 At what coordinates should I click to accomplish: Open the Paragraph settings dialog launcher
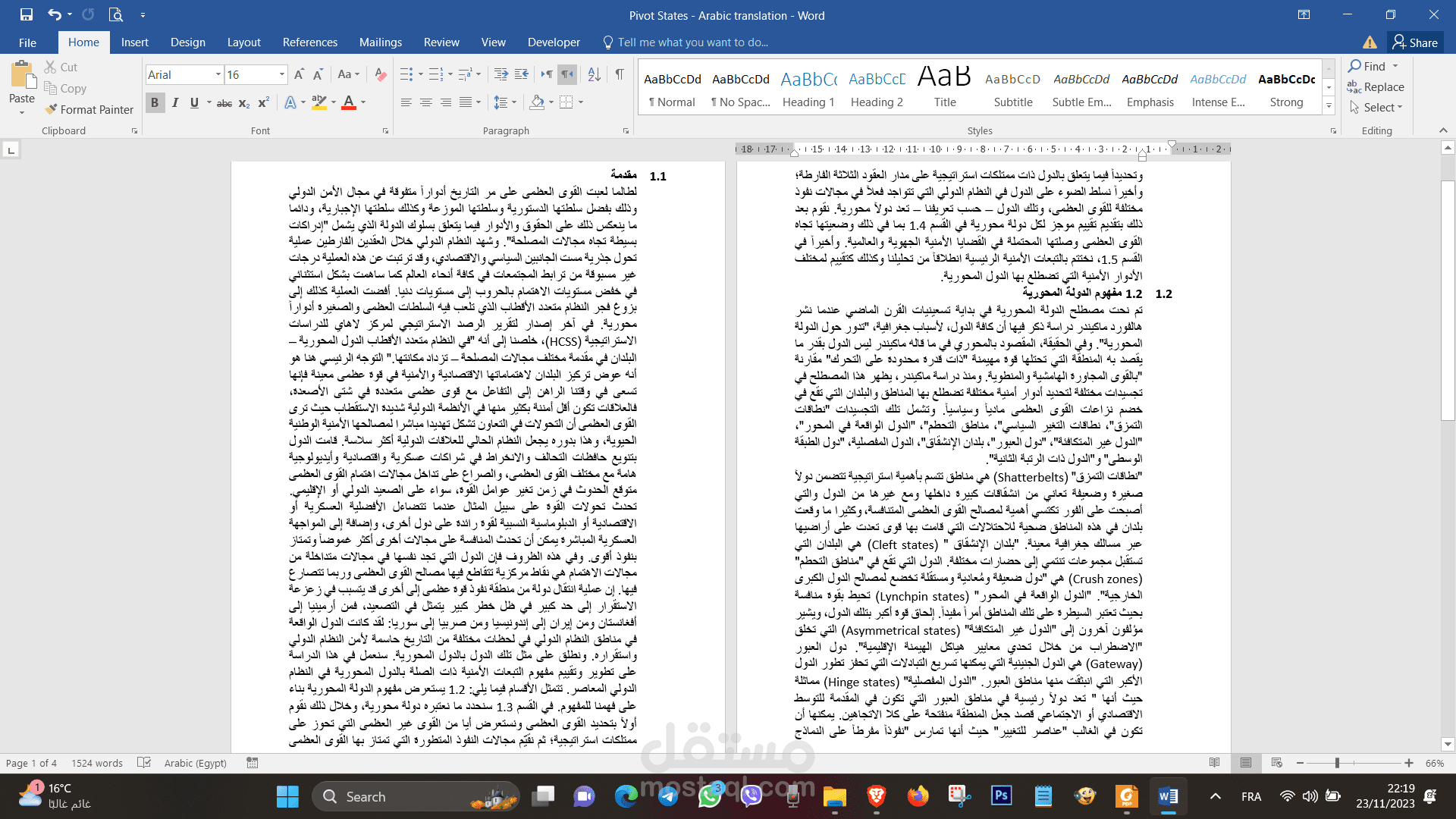[x=626, y=131]
